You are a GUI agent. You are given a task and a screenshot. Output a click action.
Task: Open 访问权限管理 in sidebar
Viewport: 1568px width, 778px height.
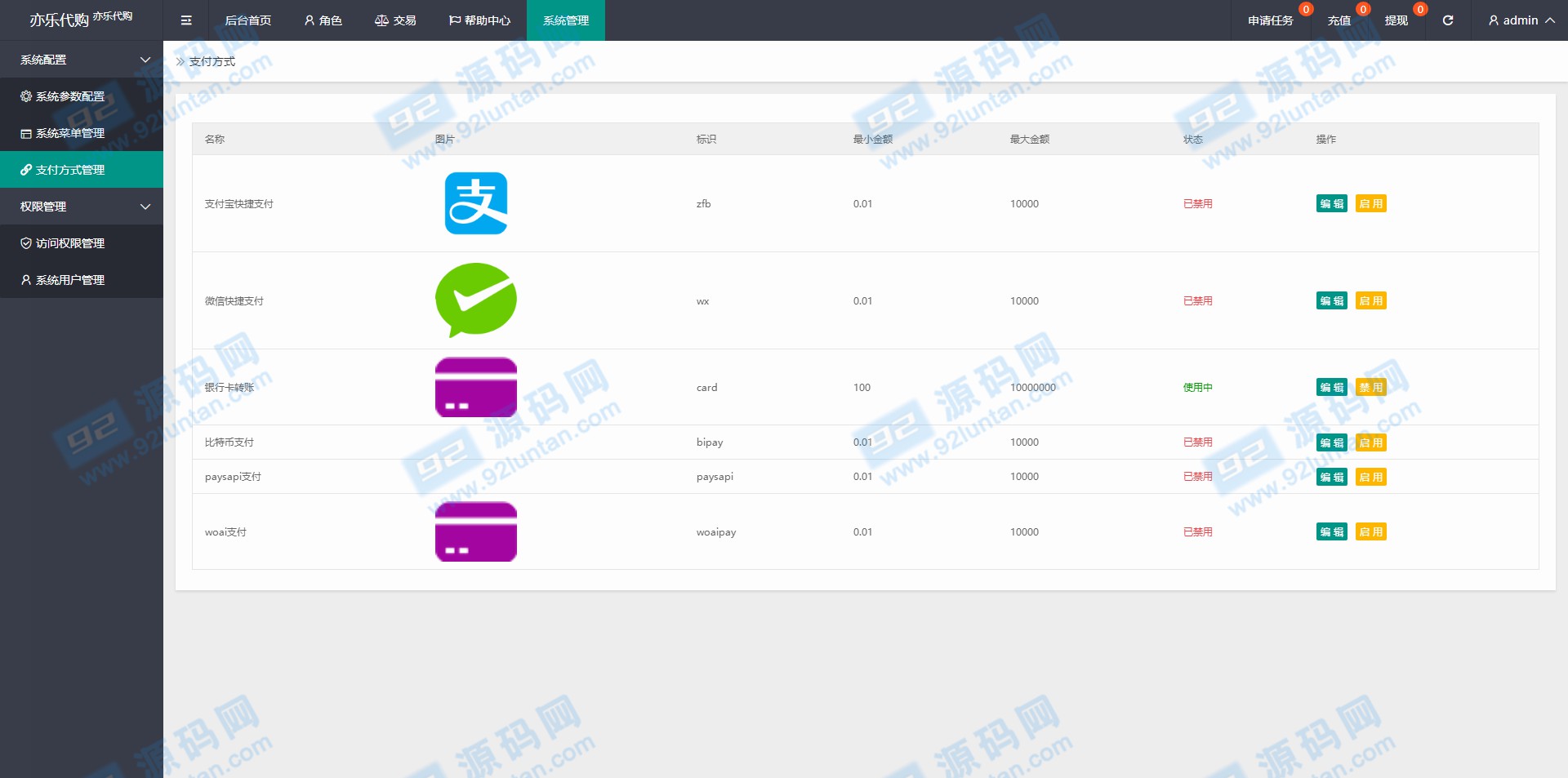[x=82, y=243]
